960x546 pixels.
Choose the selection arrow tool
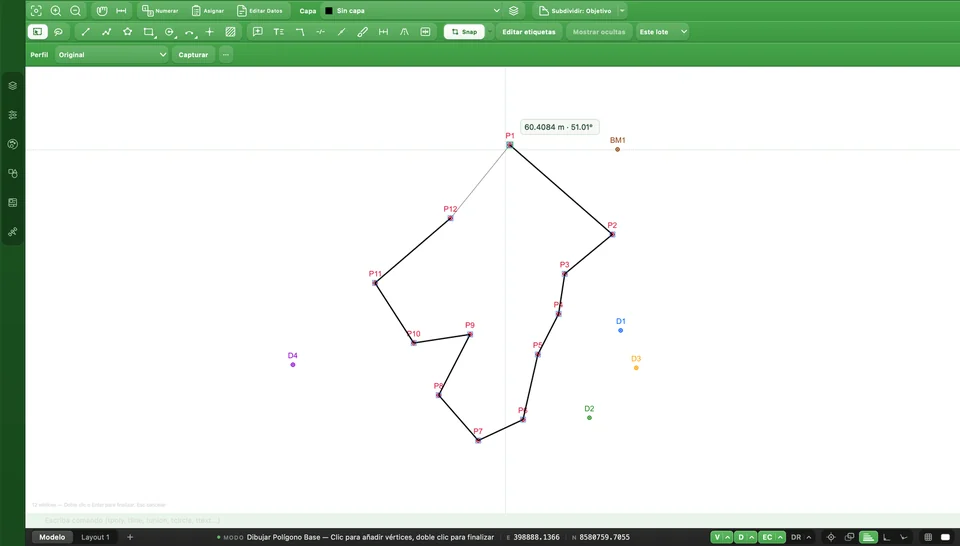pos(37,32)
